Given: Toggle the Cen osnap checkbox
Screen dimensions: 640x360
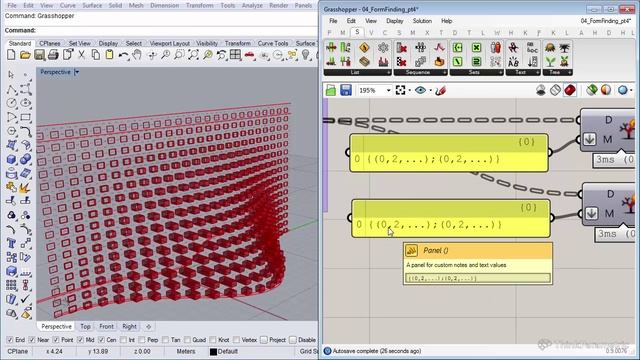Looking at the screenshot, I should (102, 340).
